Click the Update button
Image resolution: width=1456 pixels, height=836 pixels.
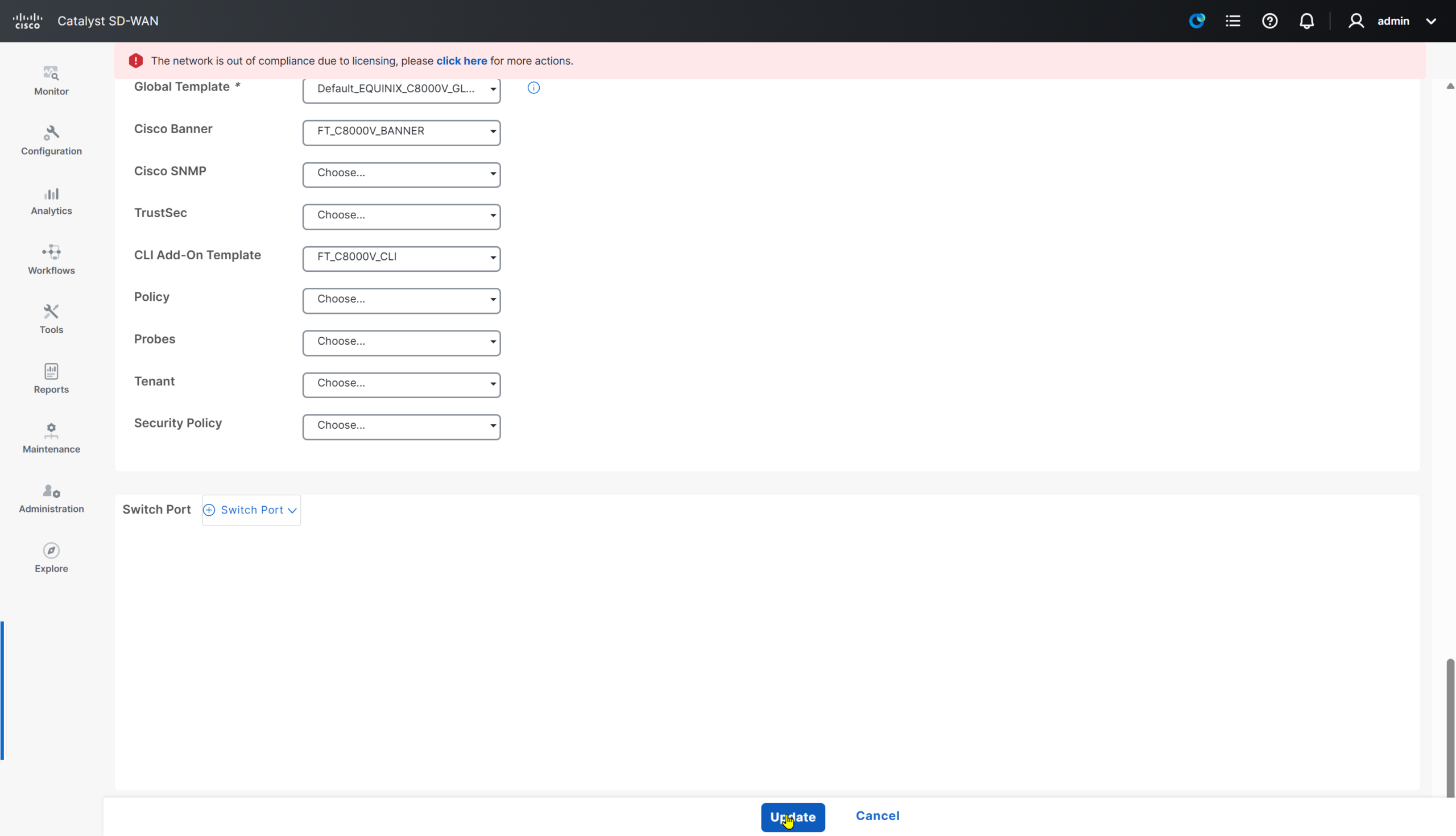tap(793, 817)
